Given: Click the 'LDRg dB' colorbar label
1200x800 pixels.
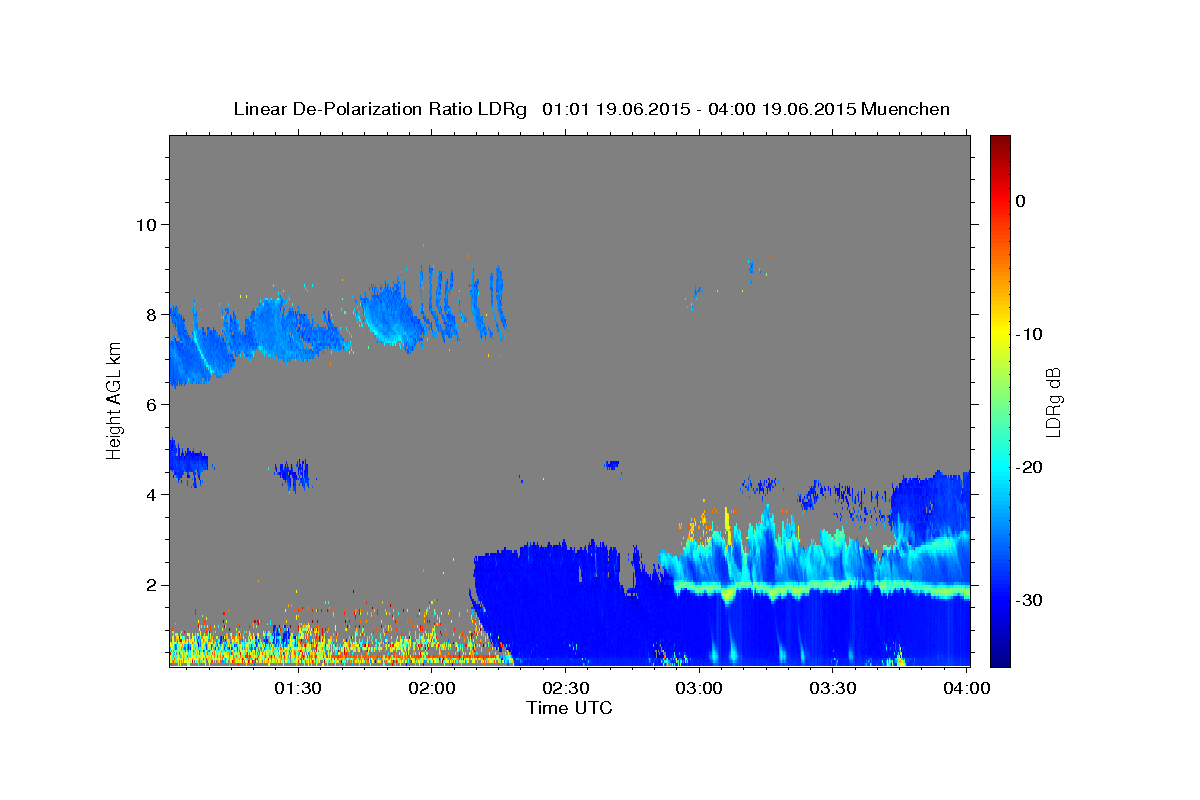Looking at the screenshot, I should click(x=1052, y=401).
